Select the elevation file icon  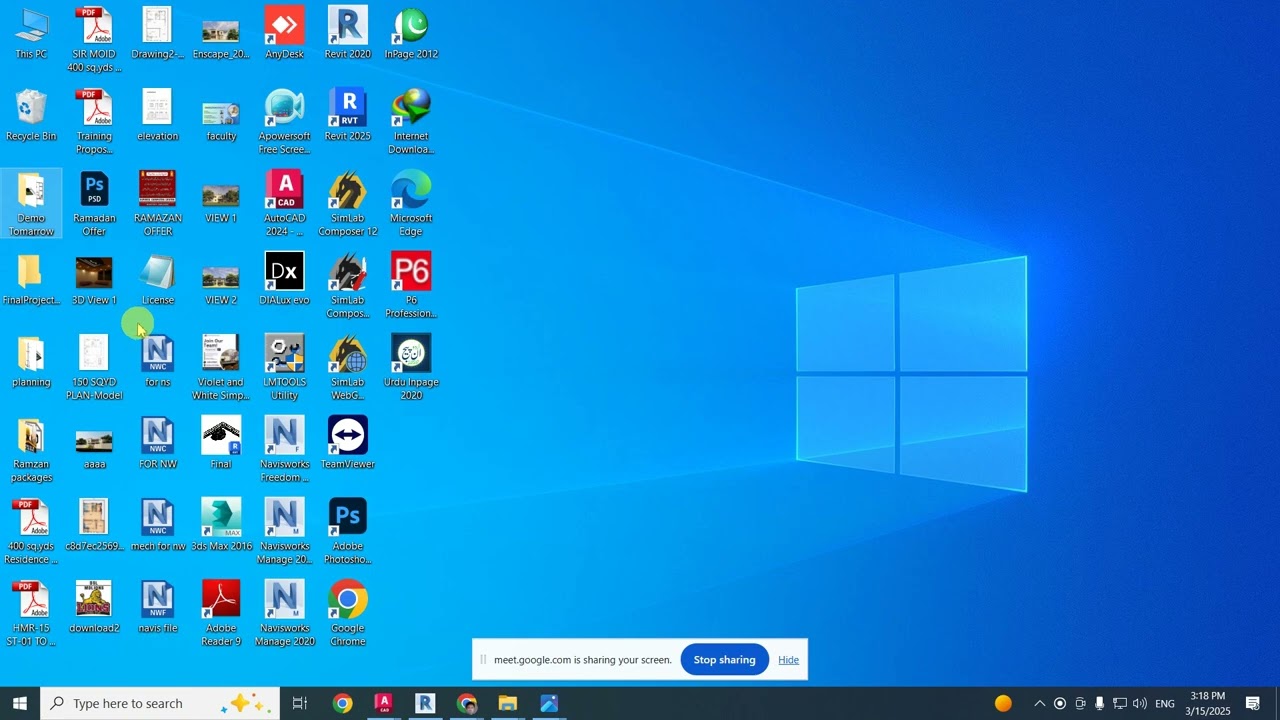(x=158, y=116)
